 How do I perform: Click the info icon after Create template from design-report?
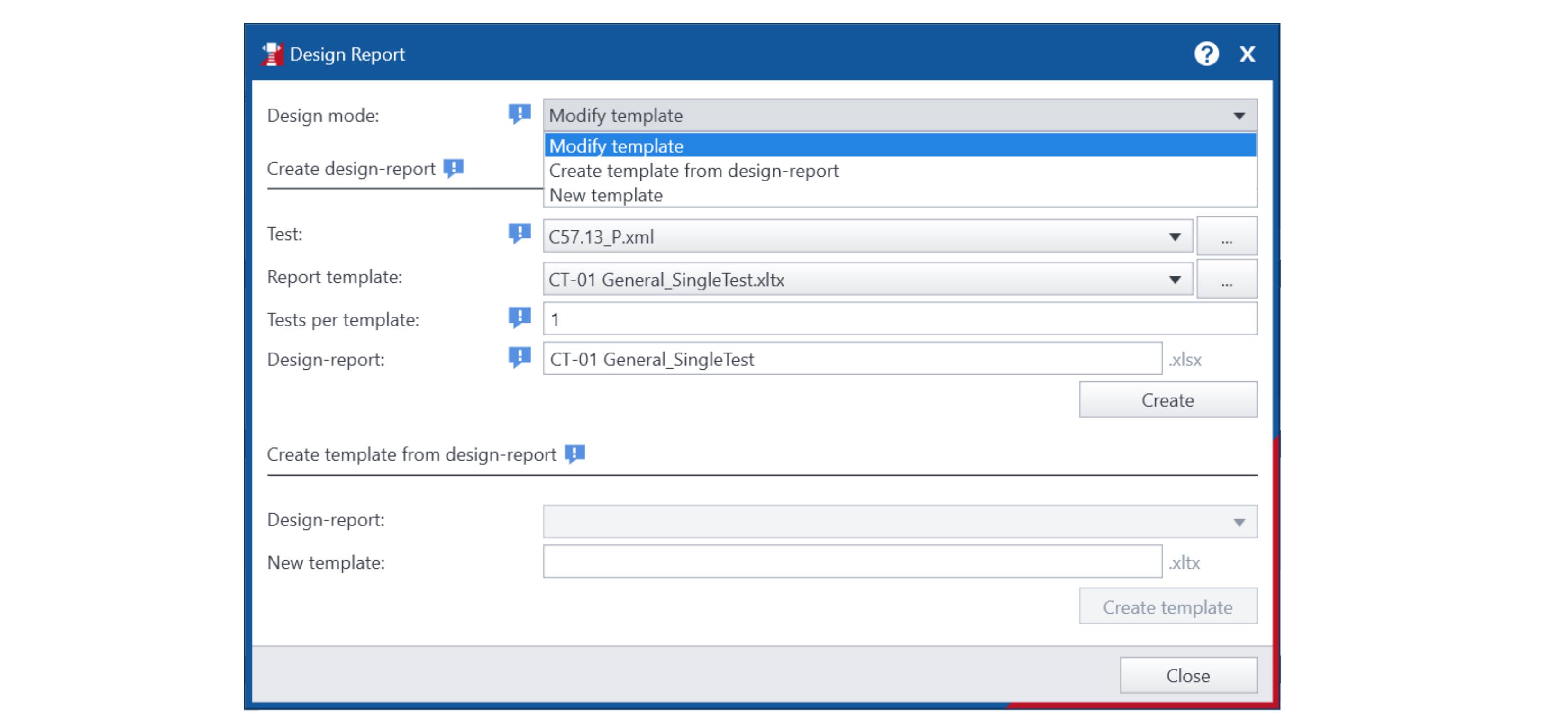click(x=574, y=453)
